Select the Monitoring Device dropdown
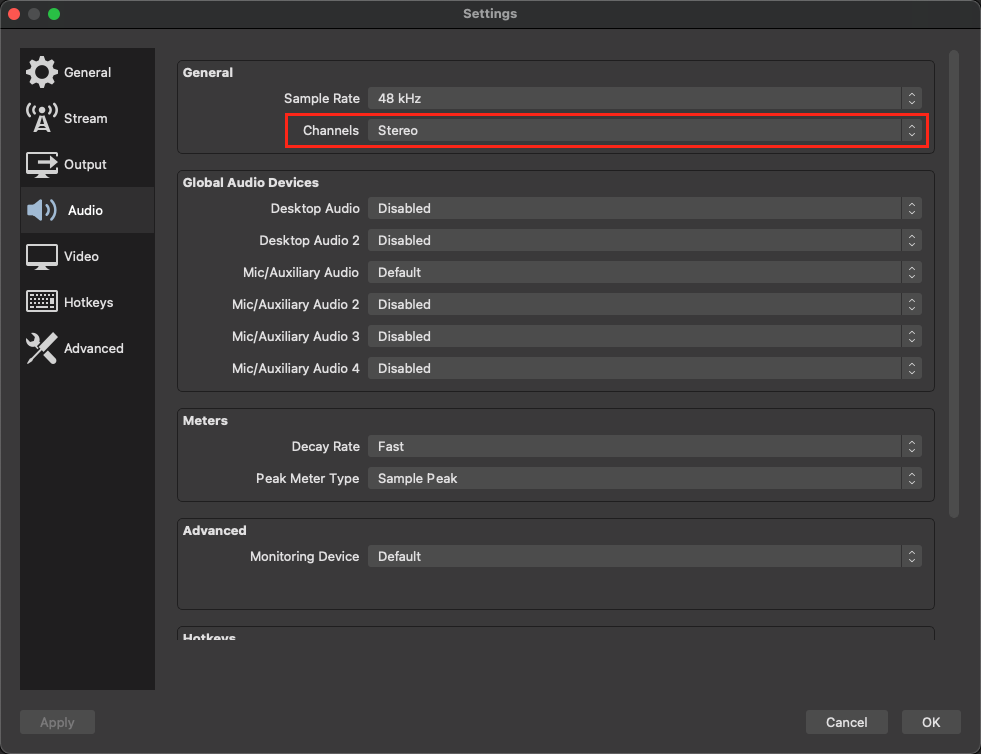Screen dimensions: 981x754 (x=644, y=556)
